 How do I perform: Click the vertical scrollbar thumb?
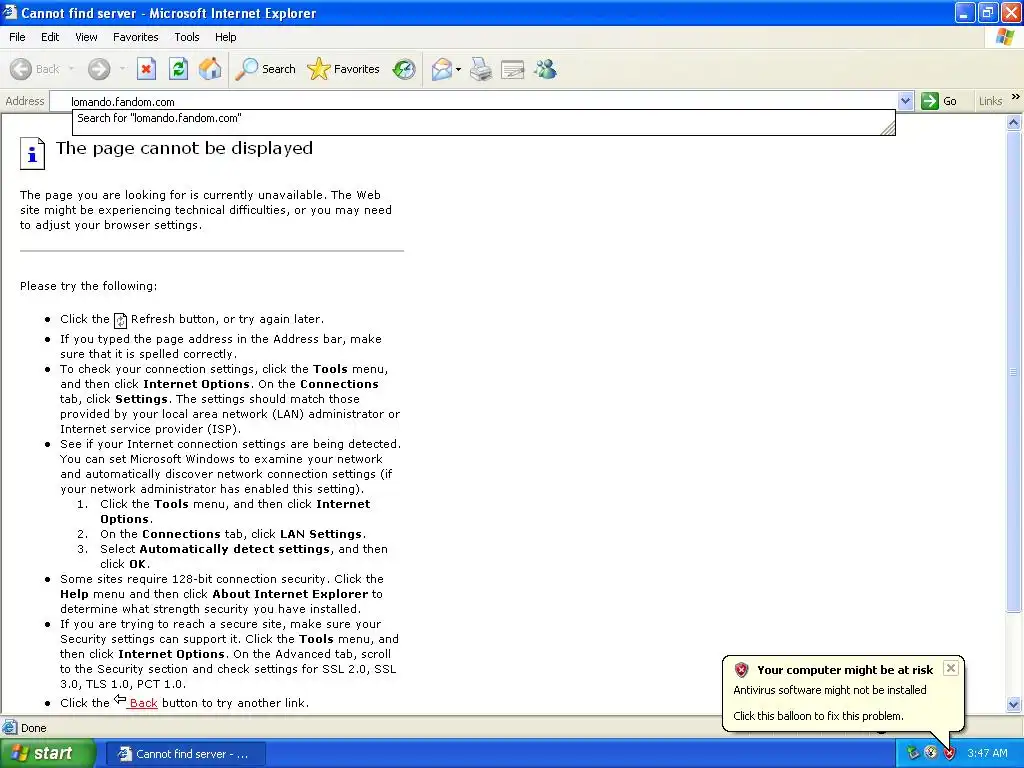1014,372
